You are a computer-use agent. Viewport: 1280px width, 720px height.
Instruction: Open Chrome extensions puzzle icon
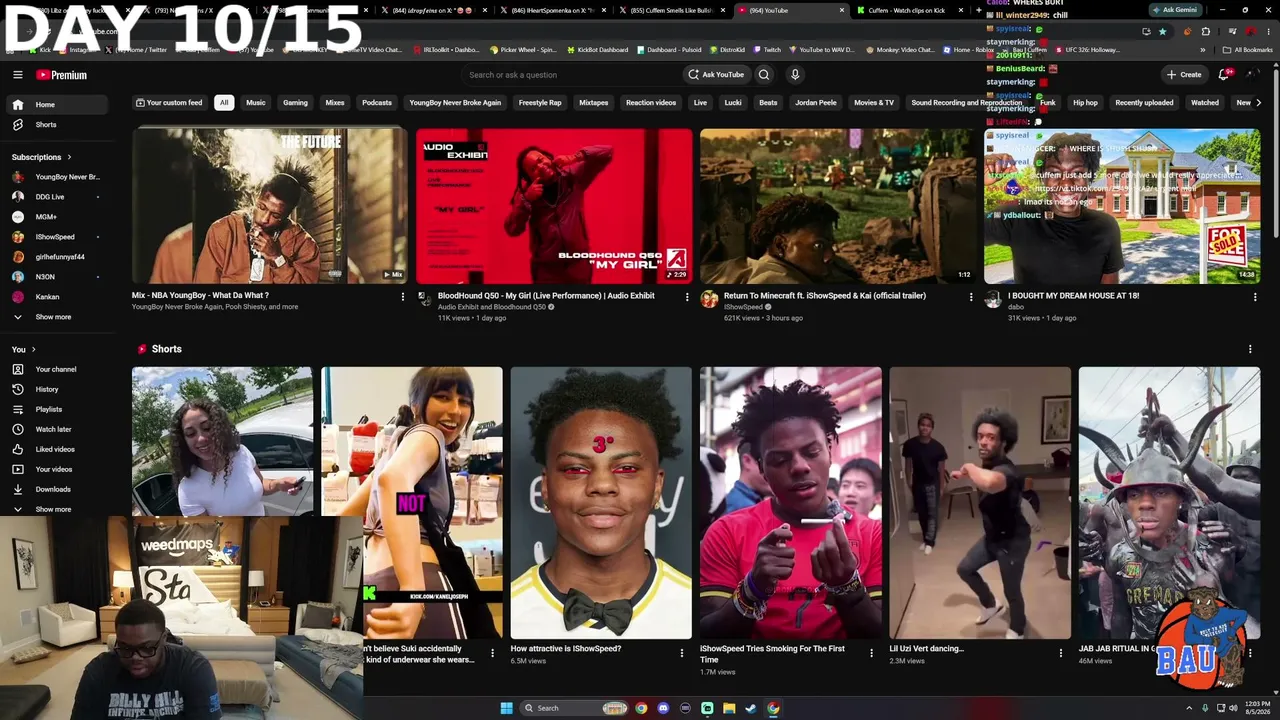coord(1205,31)
